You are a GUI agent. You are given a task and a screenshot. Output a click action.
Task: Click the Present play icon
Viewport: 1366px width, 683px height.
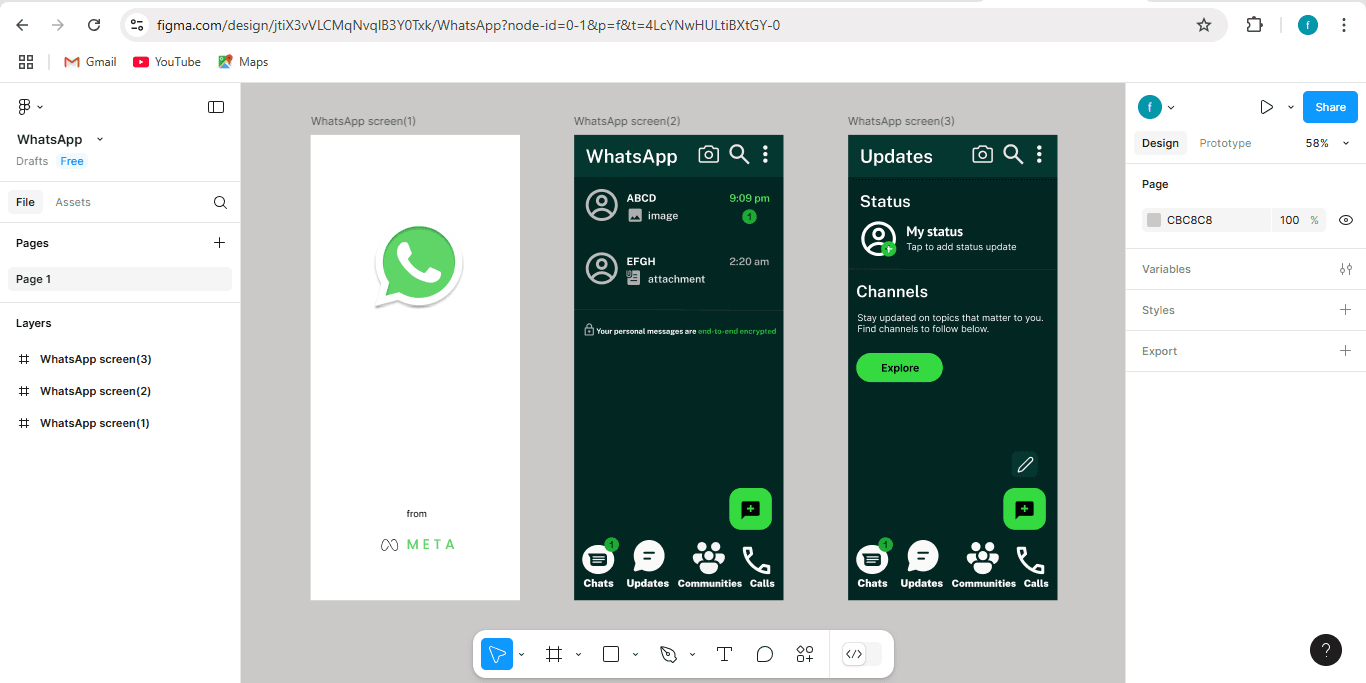pyautogui.click(x=1266, y=107)
